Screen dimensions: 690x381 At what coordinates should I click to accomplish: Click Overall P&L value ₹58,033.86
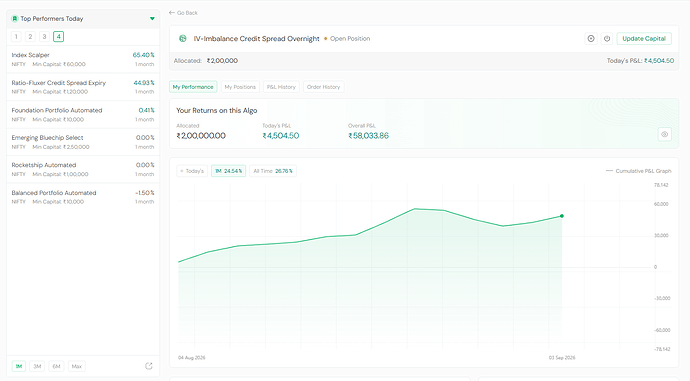point(368,136)
